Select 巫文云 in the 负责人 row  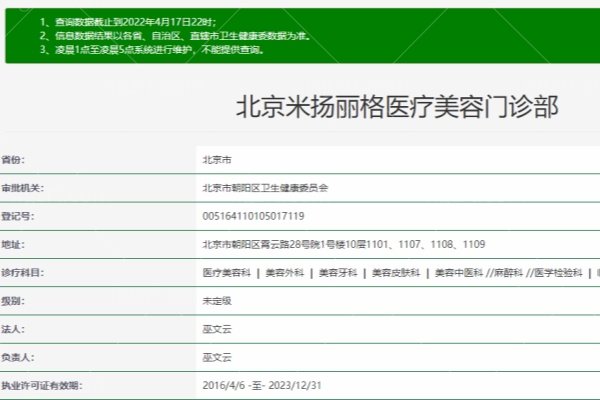(x=217, y=358)
